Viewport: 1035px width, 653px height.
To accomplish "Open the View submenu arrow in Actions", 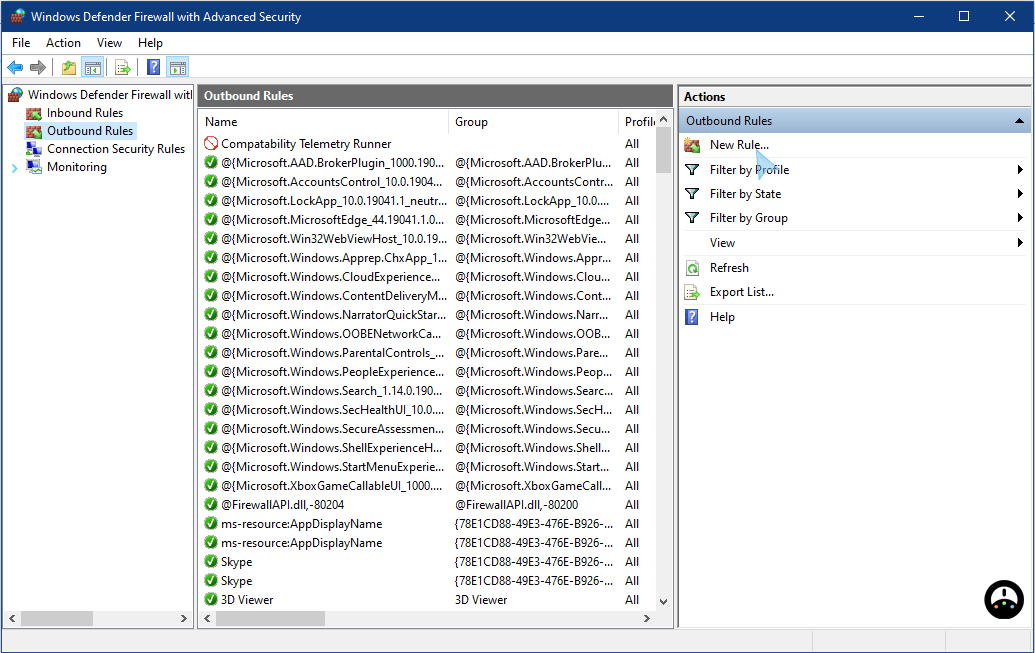I will coord(1020,243).
